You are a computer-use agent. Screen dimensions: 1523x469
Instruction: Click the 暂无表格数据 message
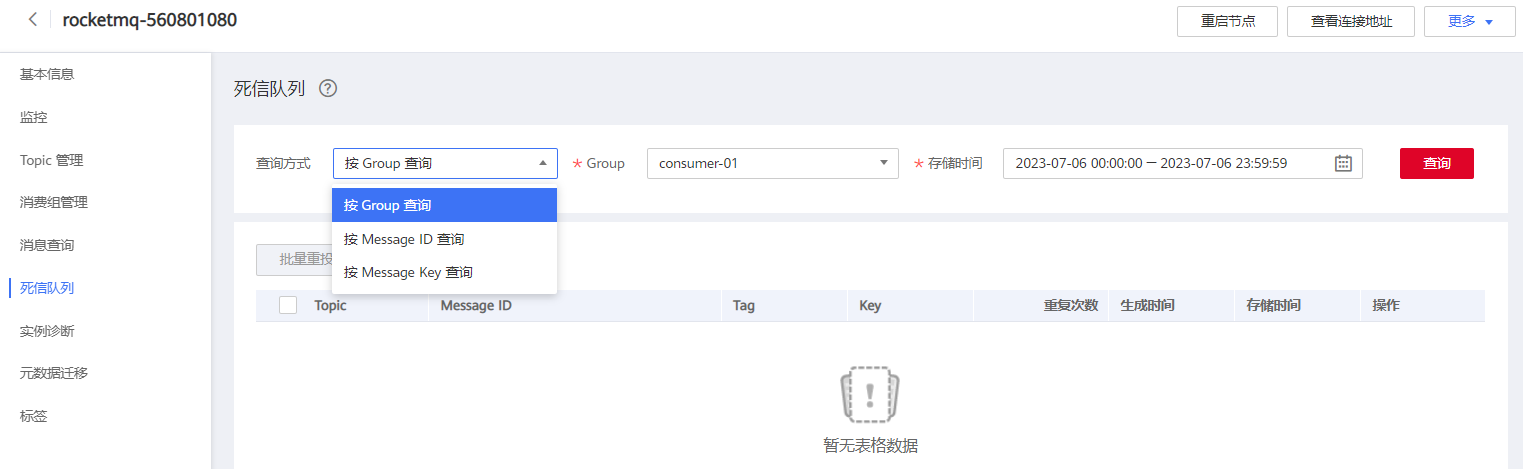(x=869, y=446)
